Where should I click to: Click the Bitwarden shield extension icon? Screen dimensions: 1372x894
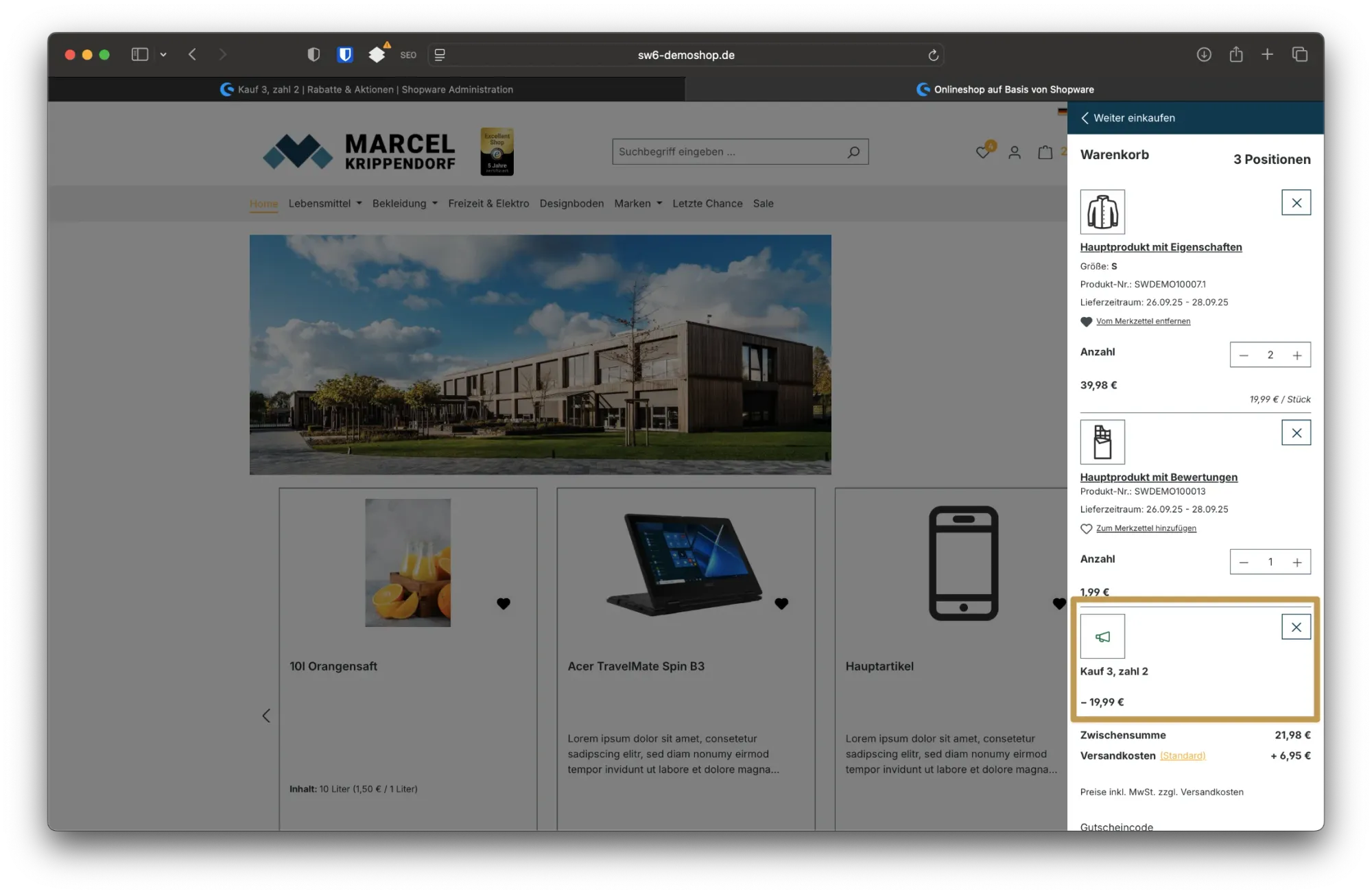pyautogui.click(x=345, y=55)
